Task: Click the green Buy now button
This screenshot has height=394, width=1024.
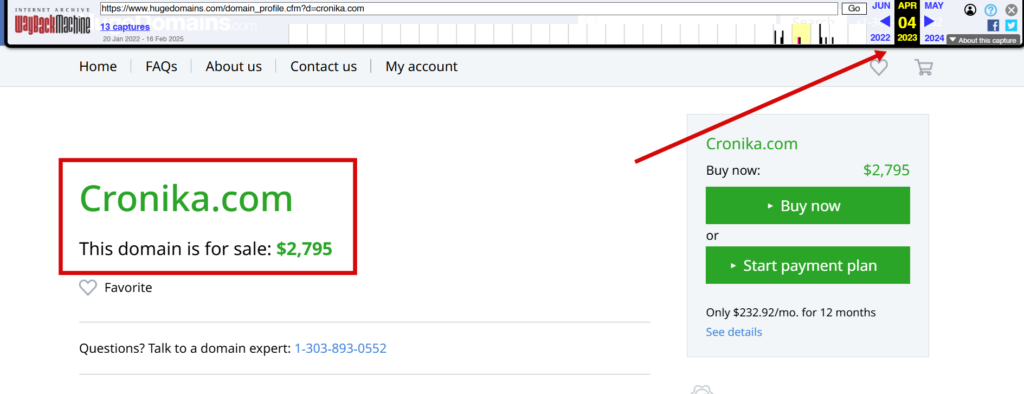Action: coord(808,206)
